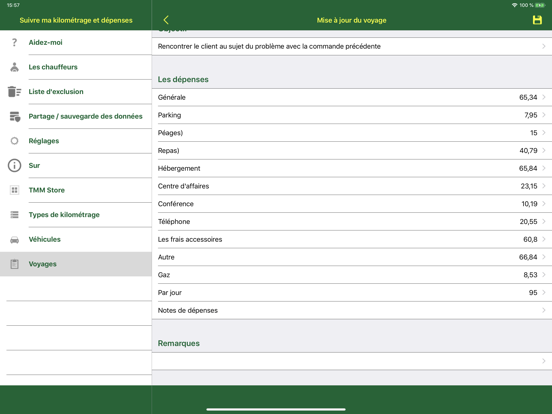Expand the Conférence chevron
This screenshot has height=414, width=552.
[x=544, y=204]
